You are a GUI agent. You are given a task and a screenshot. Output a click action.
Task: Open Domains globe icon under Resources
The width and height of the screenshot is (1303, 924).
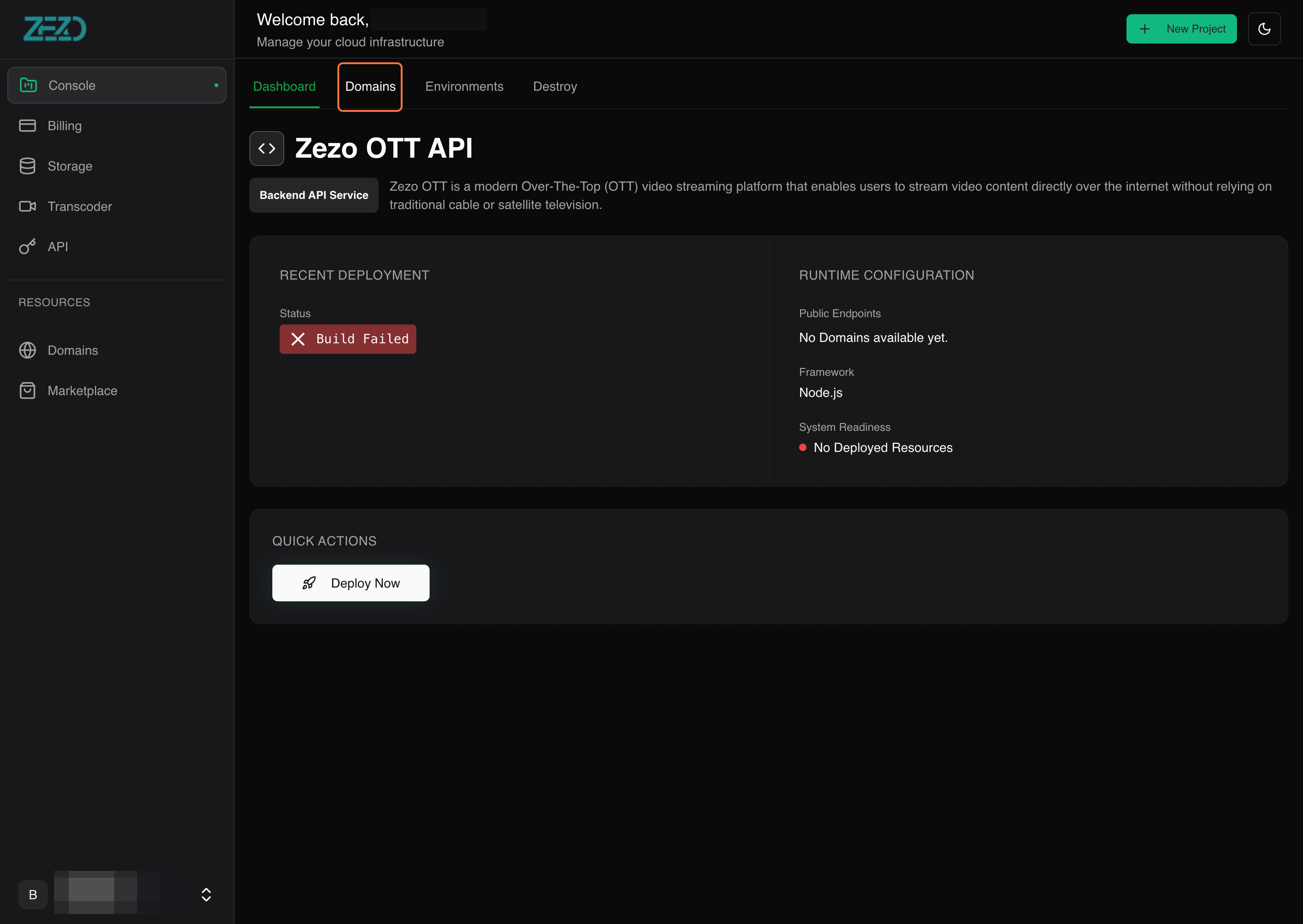(28, 351)
